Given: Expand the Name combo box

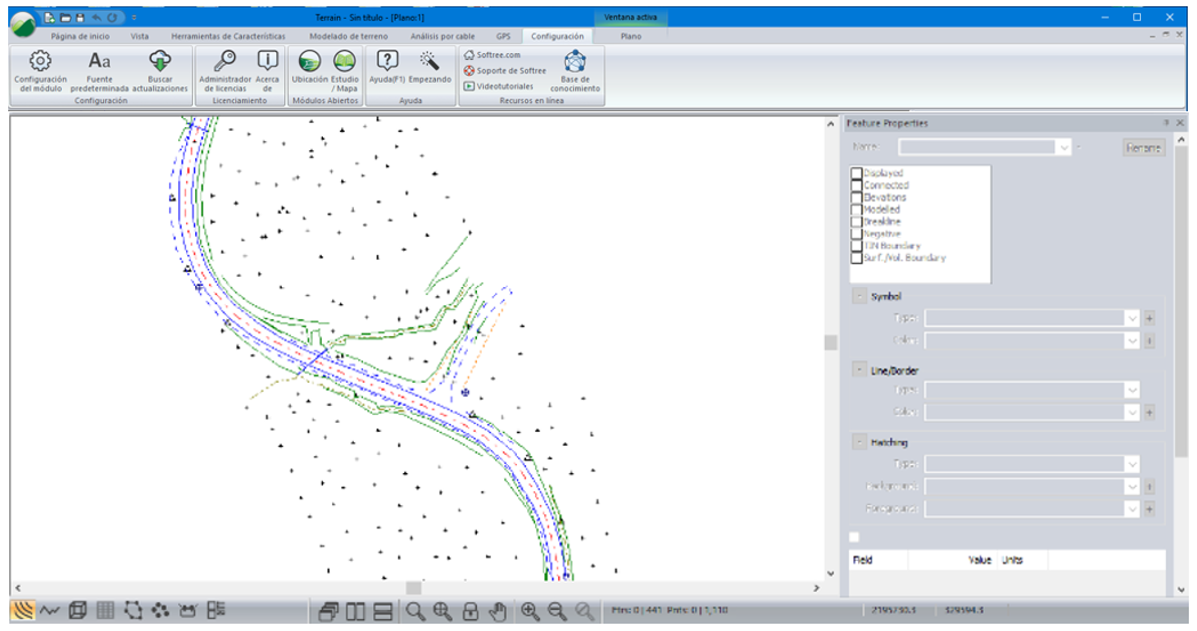Looking at the screenshot, I should [1064, 147].
